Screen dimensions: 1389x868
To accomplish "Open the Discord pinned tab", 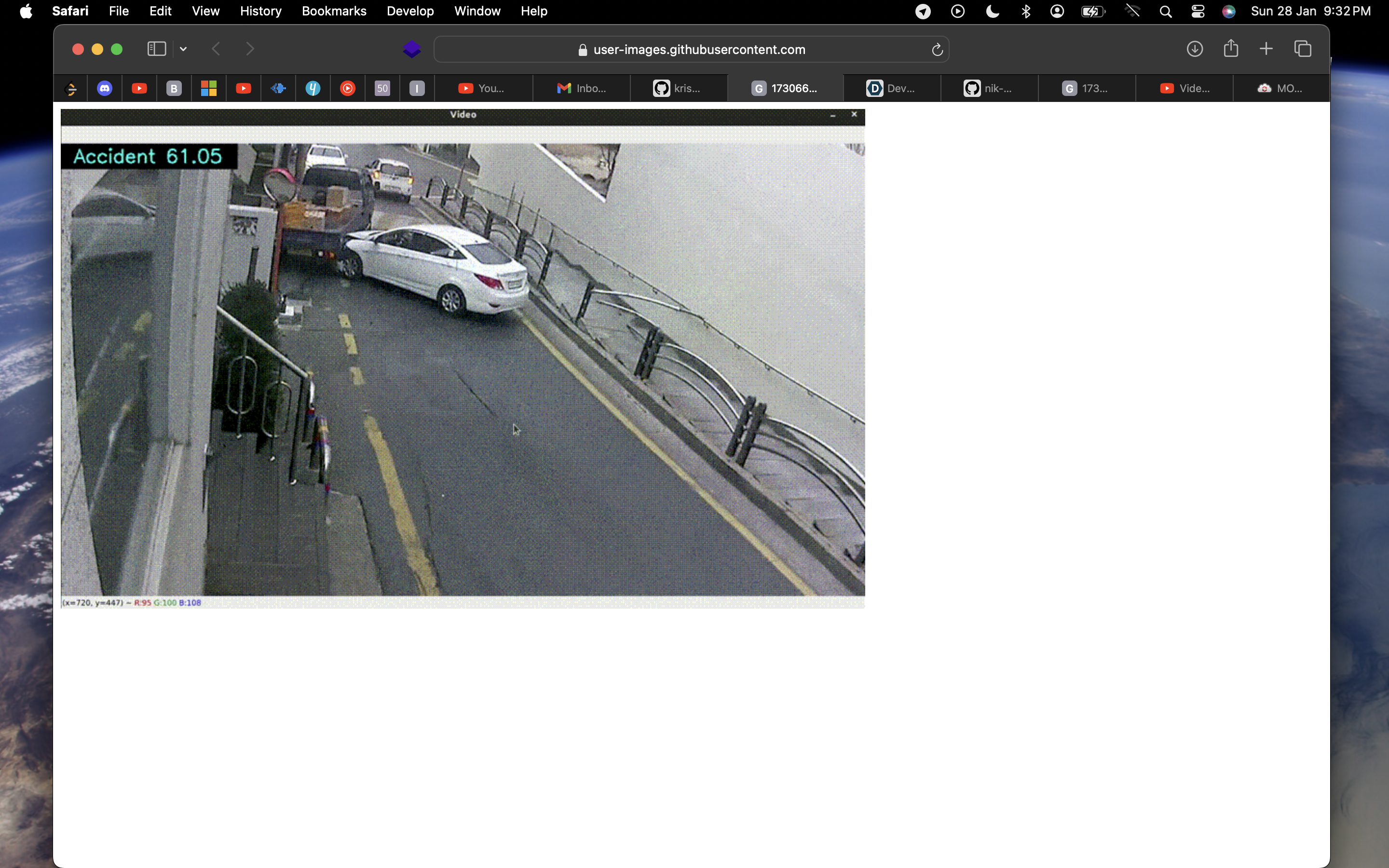I will [105, 88].
